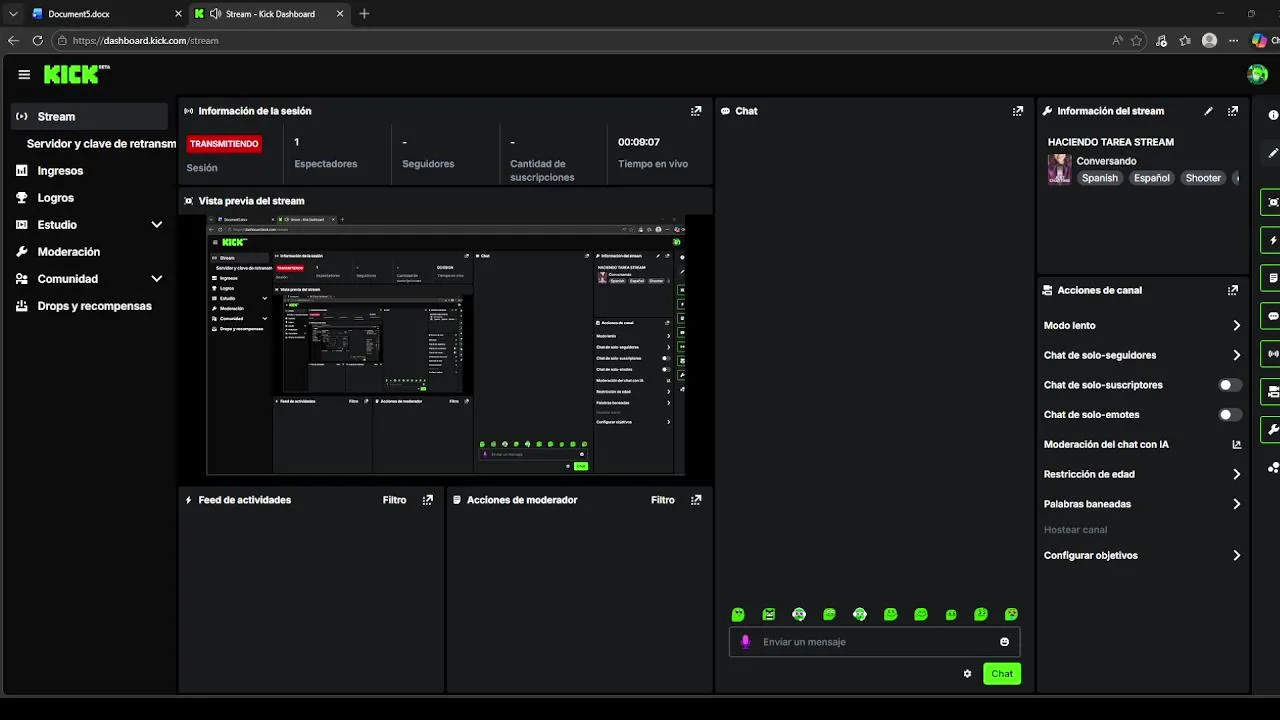Click the Conversando category thumbnail

pos(1059,170)
